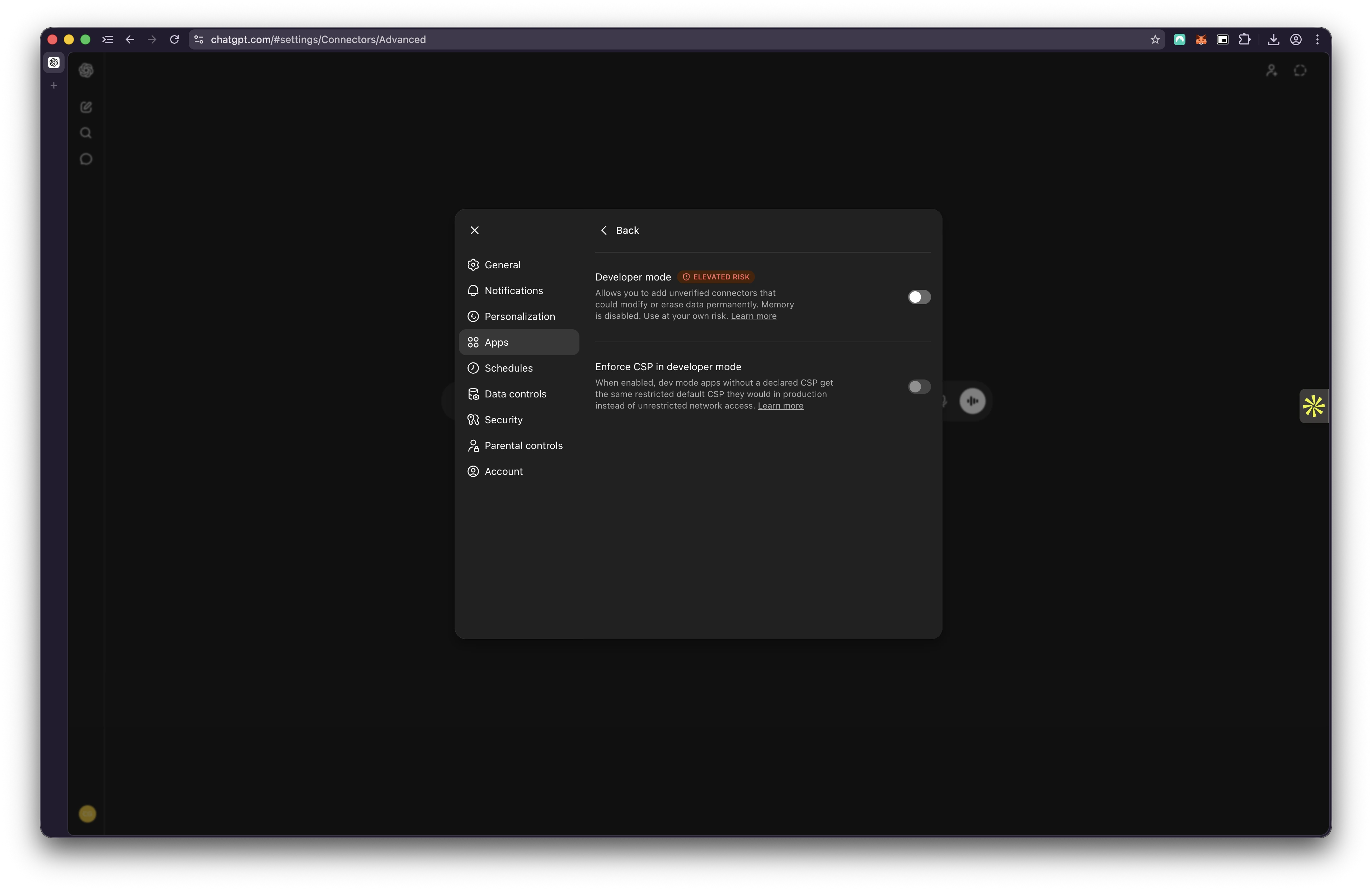Open Account settings section
The width and height of the screenshot is (1372, 891).
pyautogui.click(x=519, y=471)
